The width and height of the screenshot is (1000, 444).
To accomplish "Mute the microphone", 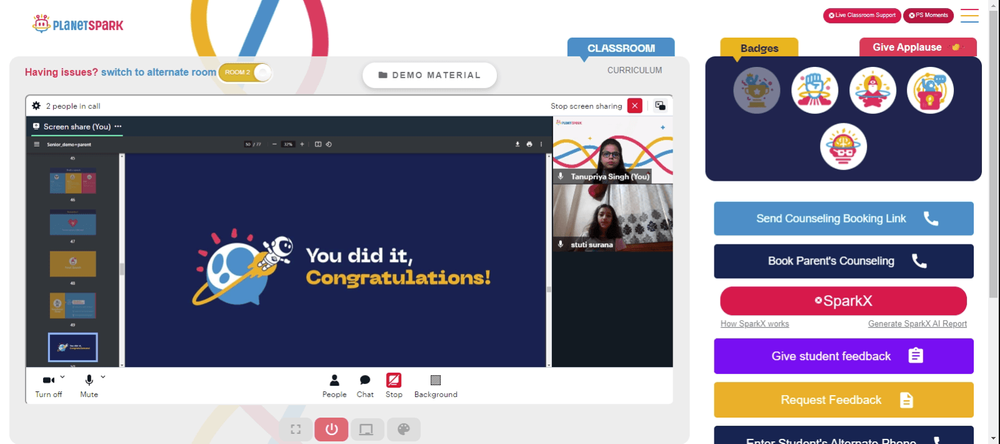I will 89,385.
